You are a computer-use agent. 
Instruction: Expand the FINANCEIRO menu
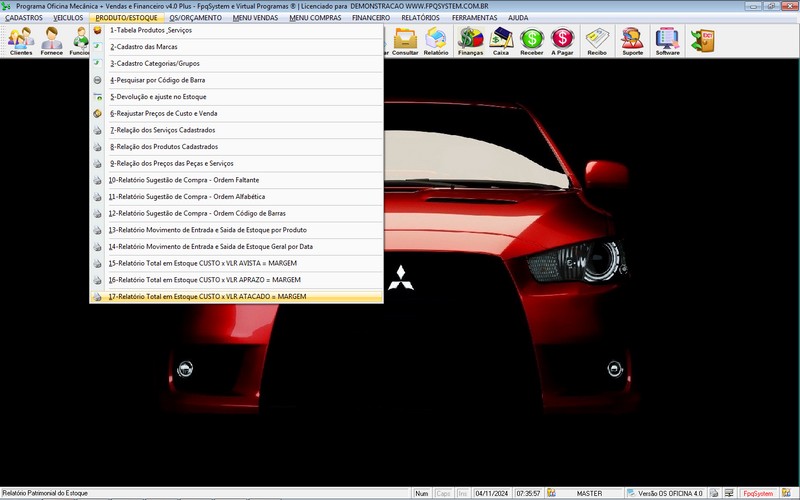(x=371, y=18)
